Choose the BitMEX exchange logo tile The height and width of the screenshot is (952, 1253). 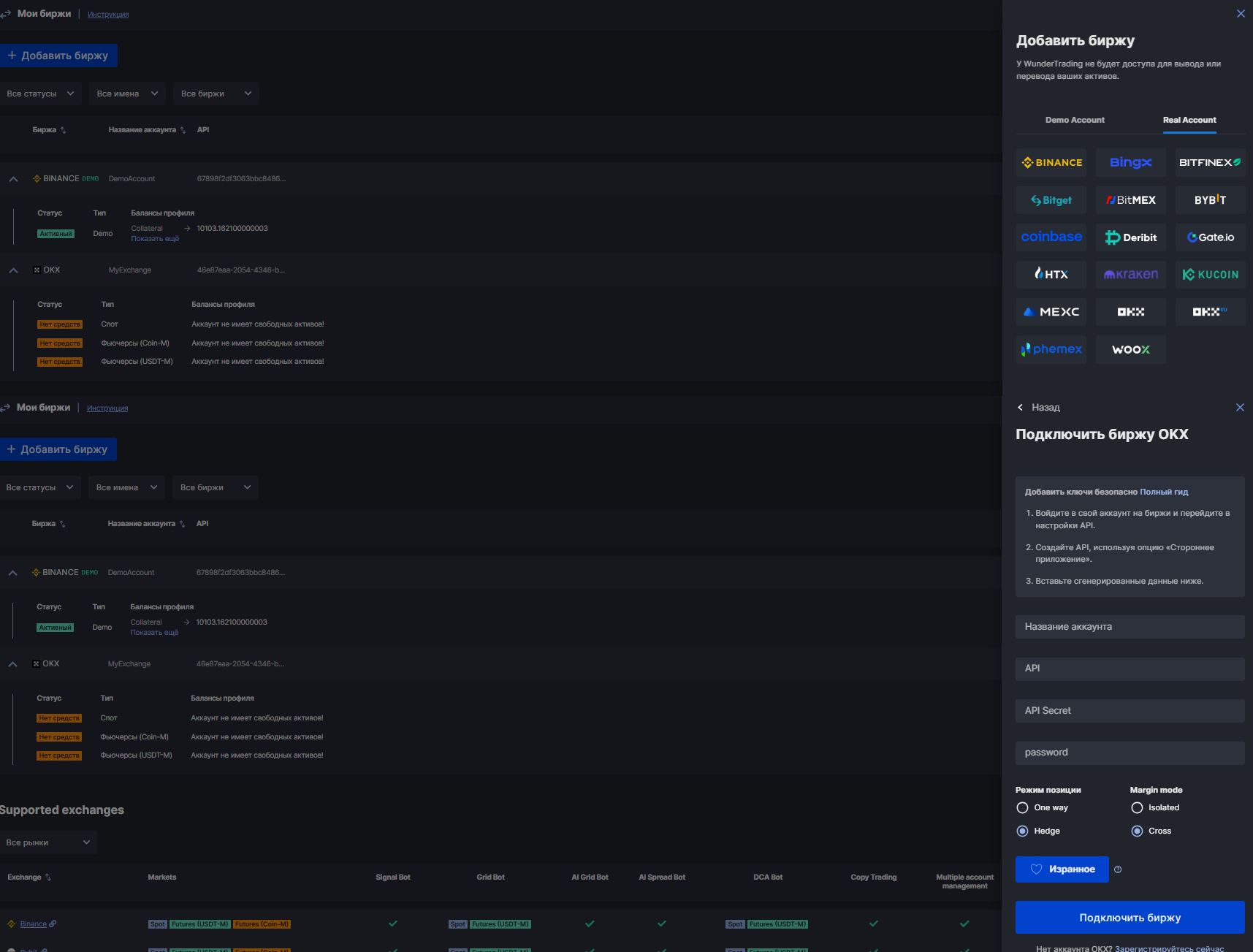pyautogui.click(x=1130, y=199)
